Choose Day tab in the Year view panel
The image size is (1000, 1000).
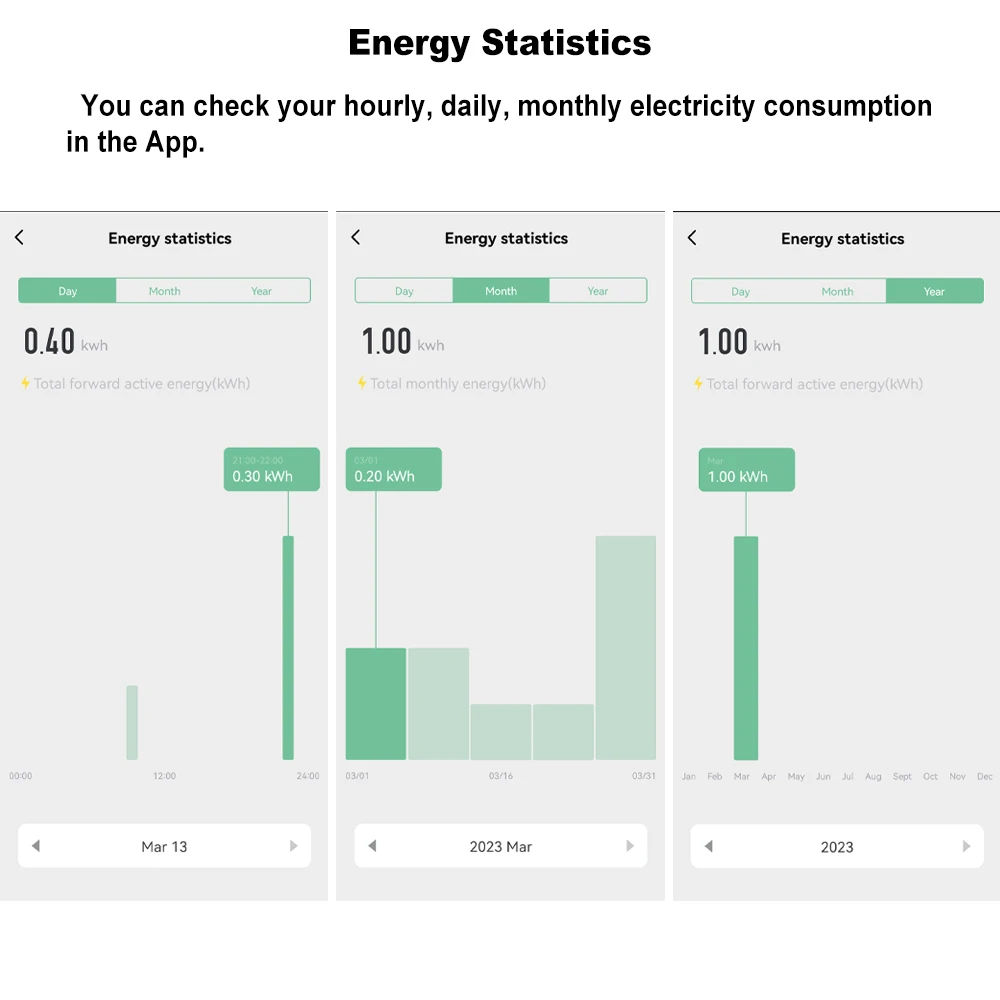[x=740, y=291]
